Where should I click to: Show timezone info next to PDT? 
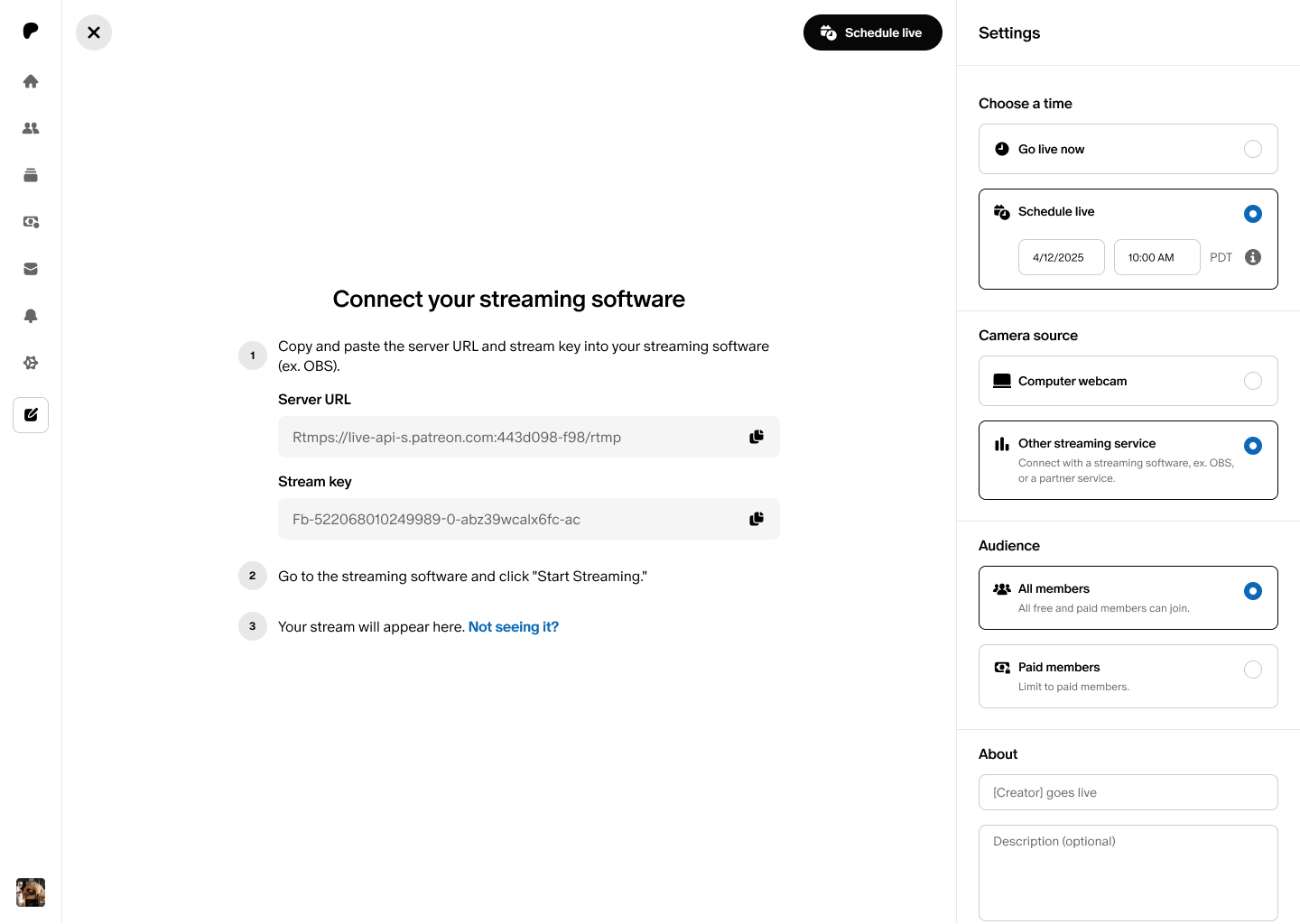click(1253, 257)
